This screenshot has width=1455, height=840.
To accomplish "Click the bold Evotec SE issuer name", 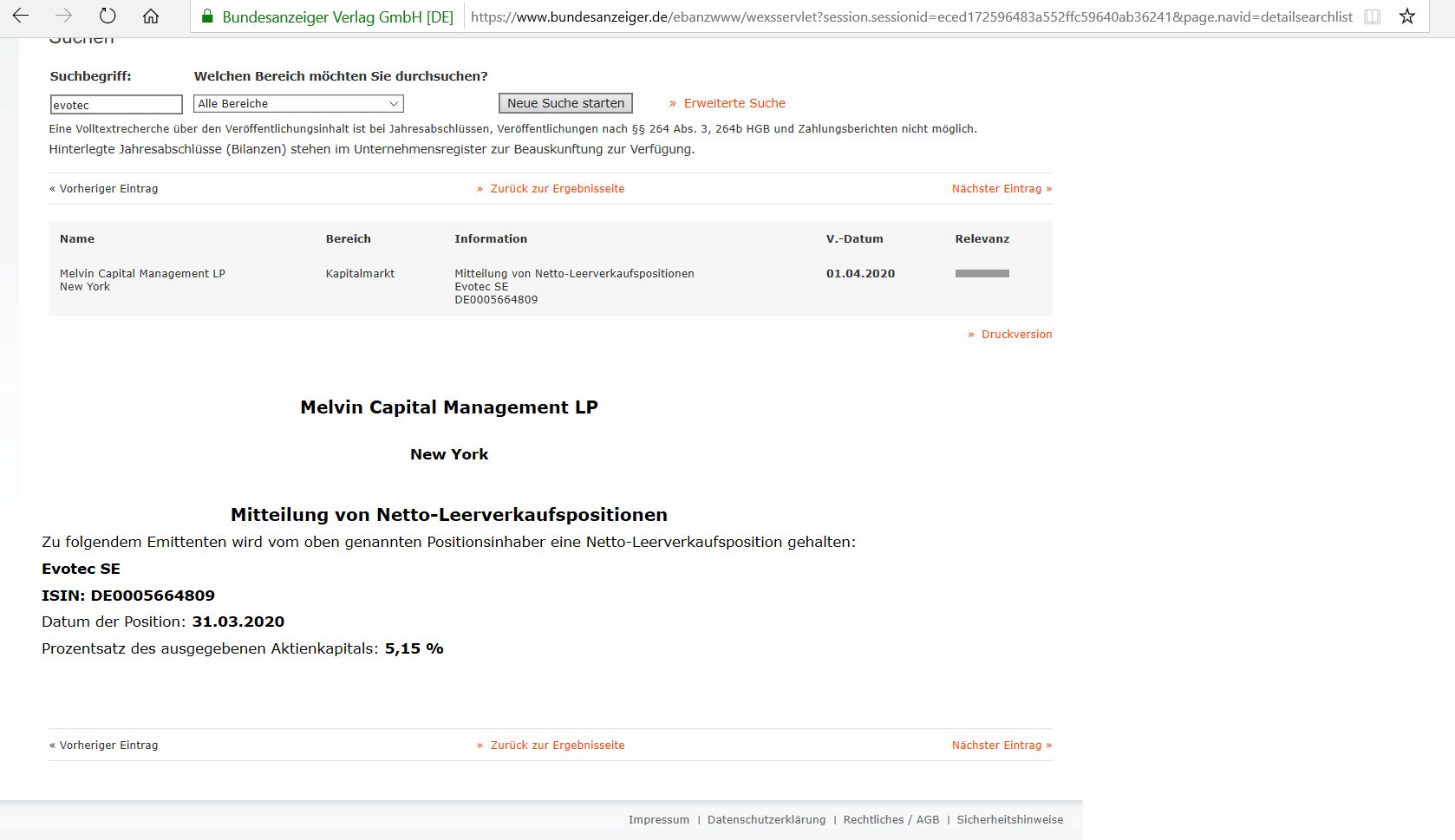I will pyautogui.click(x=81, y=569).
